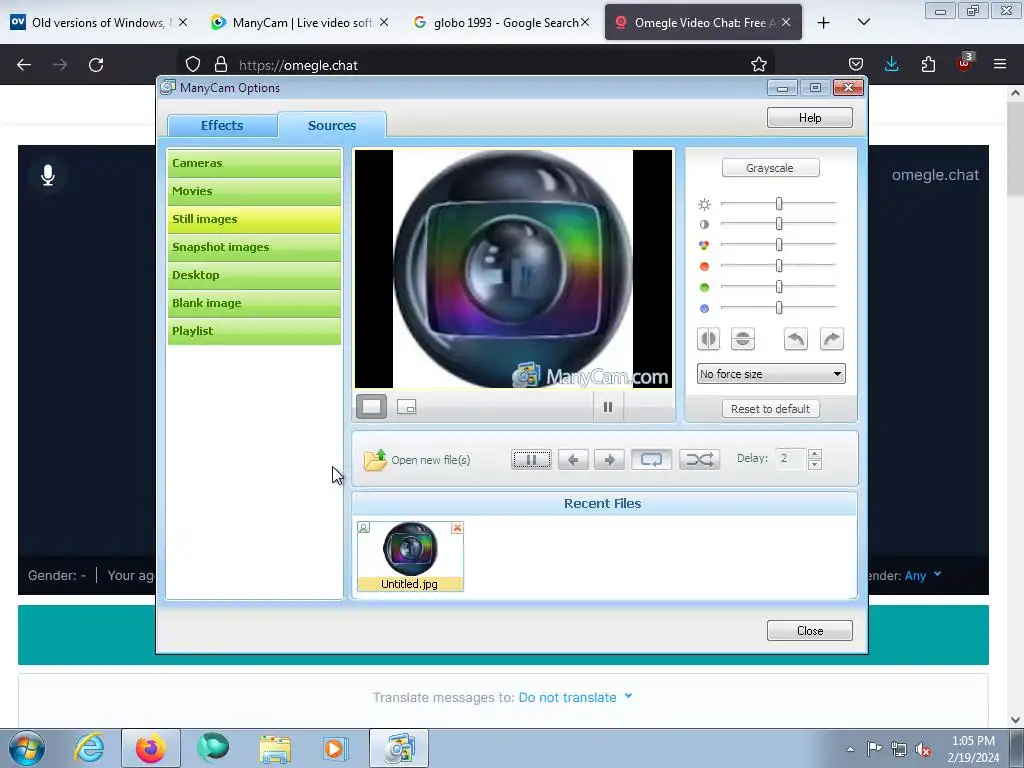Adjust the saturation slider

point(778,245)
